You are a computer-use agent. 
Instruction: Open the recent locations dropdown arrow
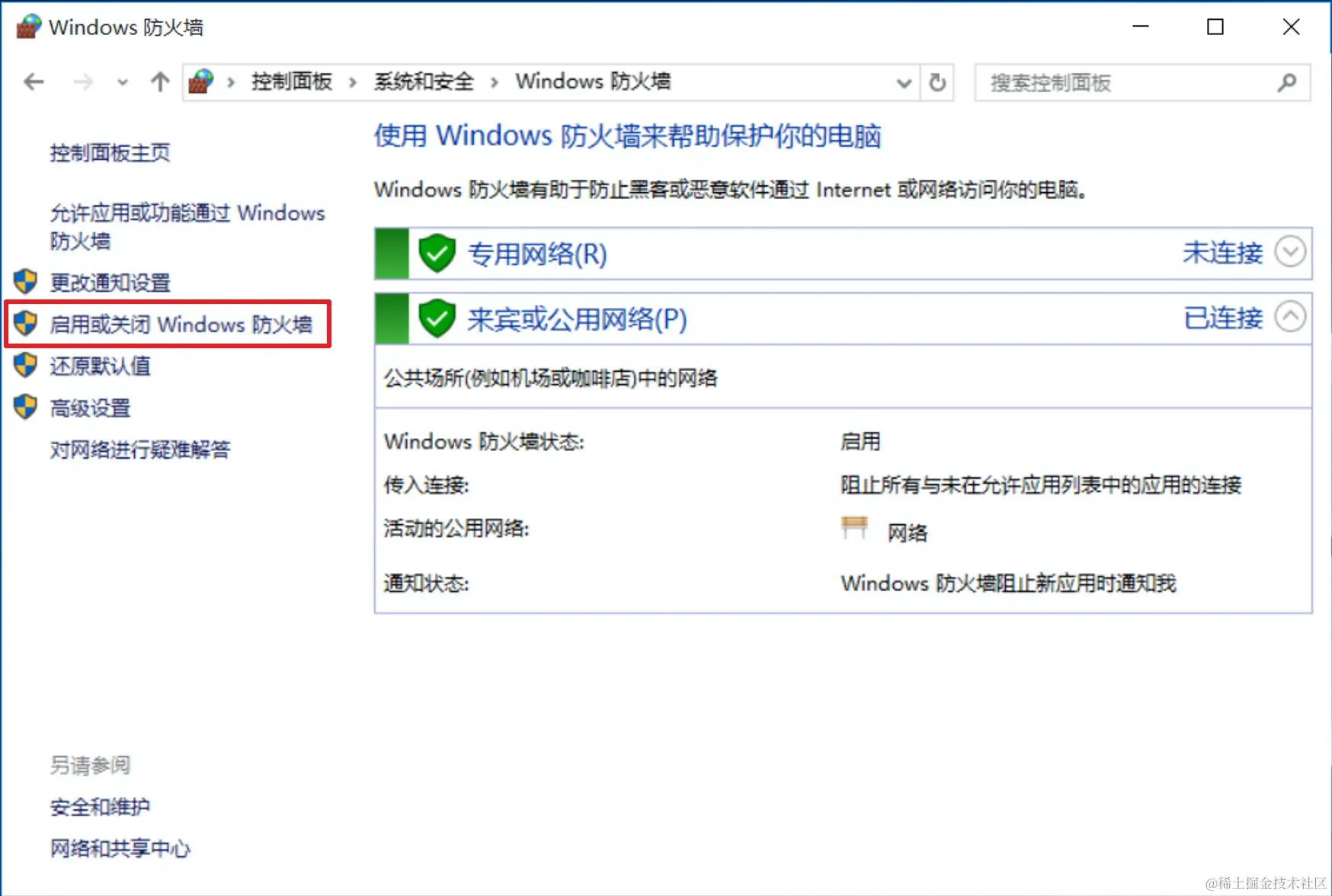coord(122,82)
